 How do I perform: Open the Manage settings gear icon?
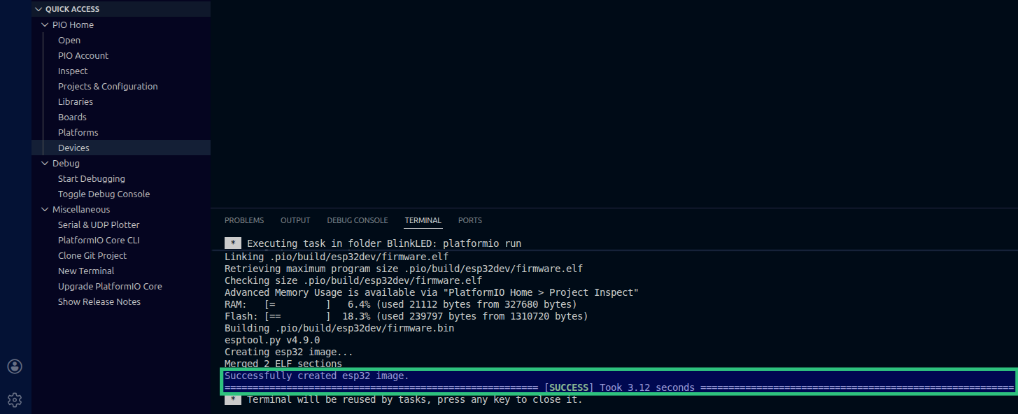click(x=15, y=400)
